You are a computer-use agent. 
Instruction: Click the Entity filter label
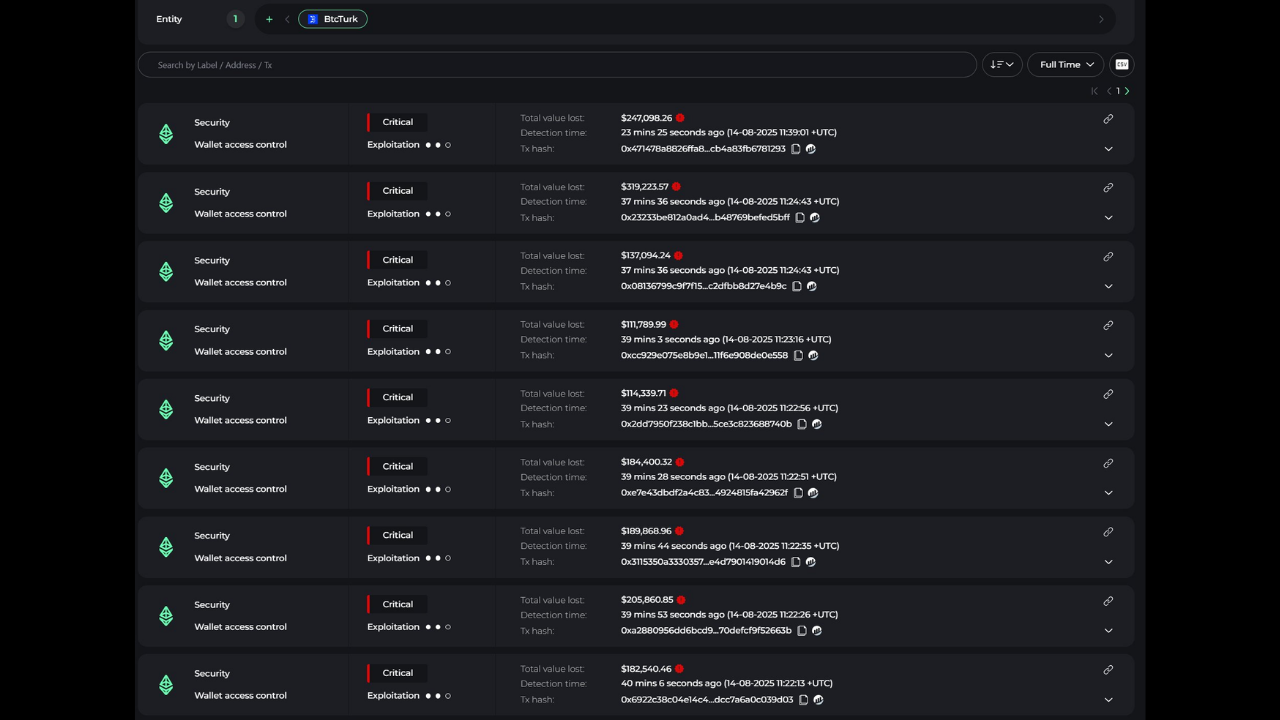tap(169, 19)
